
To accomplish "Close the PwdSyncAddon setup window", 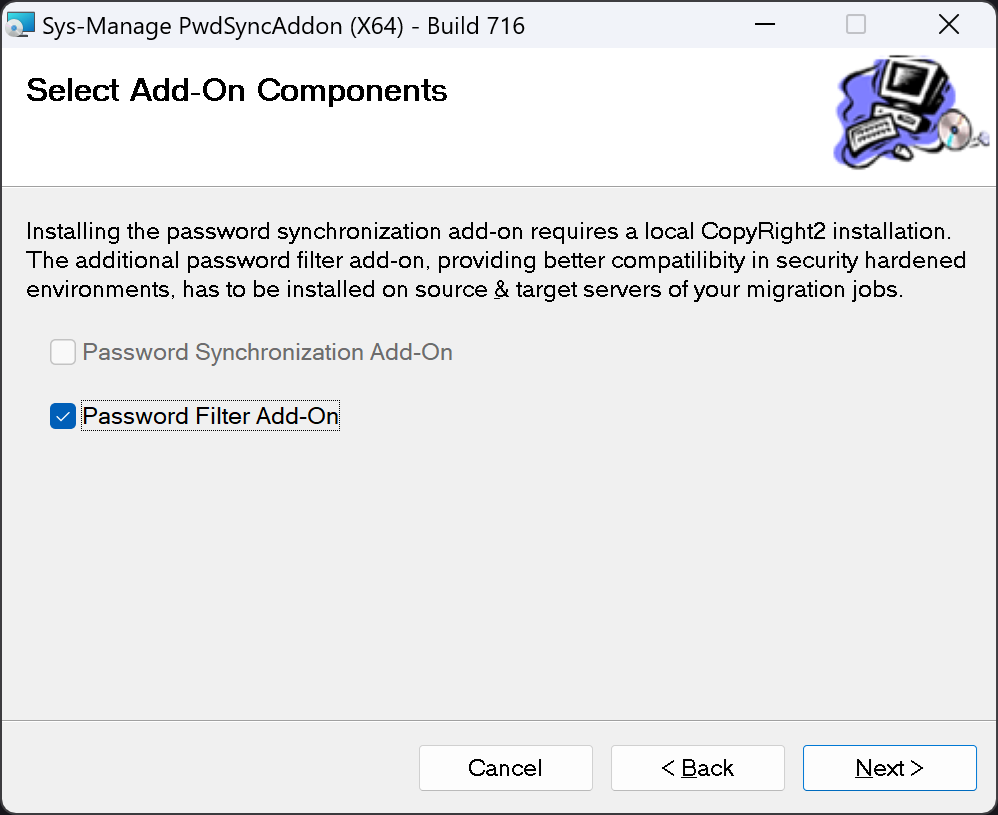I will click(x=949, y=25).
